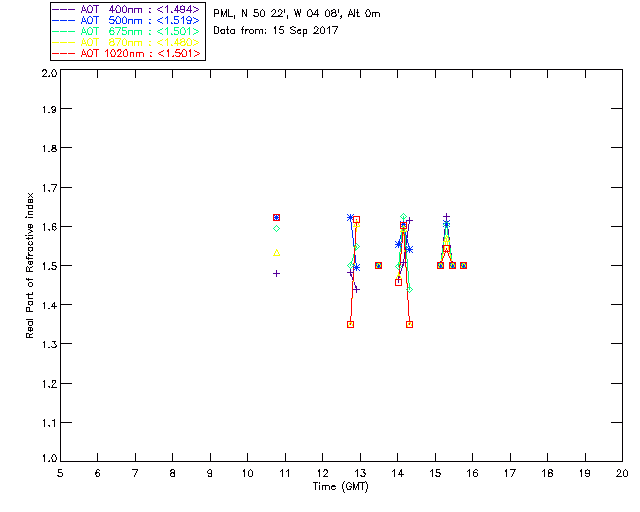Viewport: 640px width, 512px height.
Task: Select the y-axis tick label '1.0'
Action: point(49,458)
